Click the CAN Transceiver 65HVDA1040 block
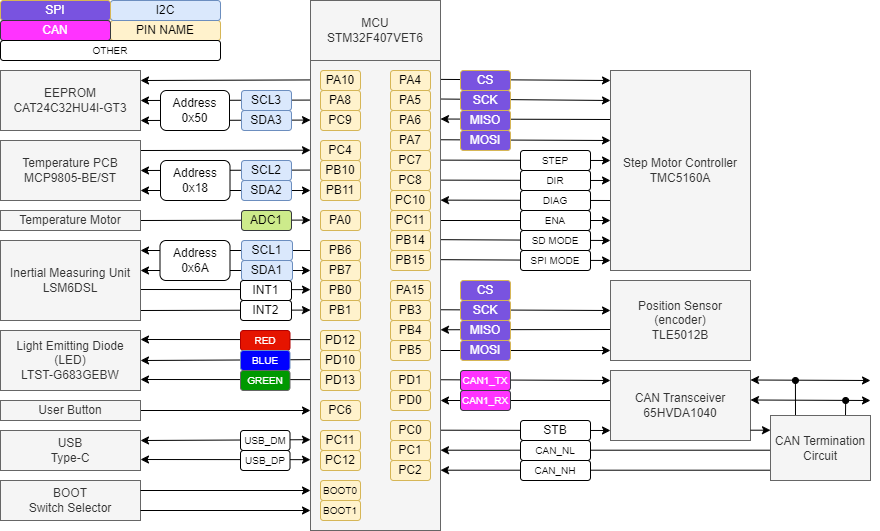This screenshot has height=531, width=880. [x=680, y=405]
